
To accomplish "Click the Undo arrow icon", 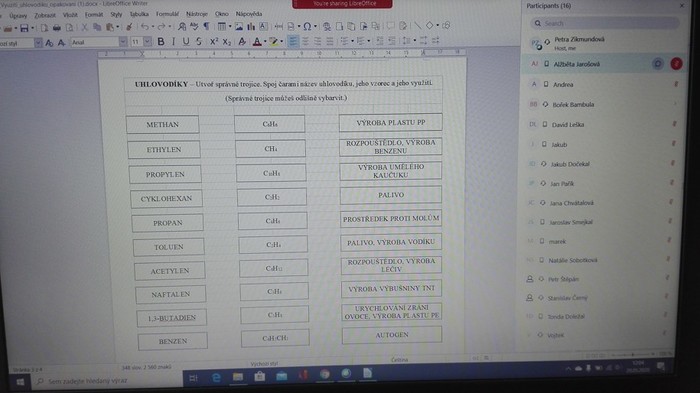I will (144, 27).
